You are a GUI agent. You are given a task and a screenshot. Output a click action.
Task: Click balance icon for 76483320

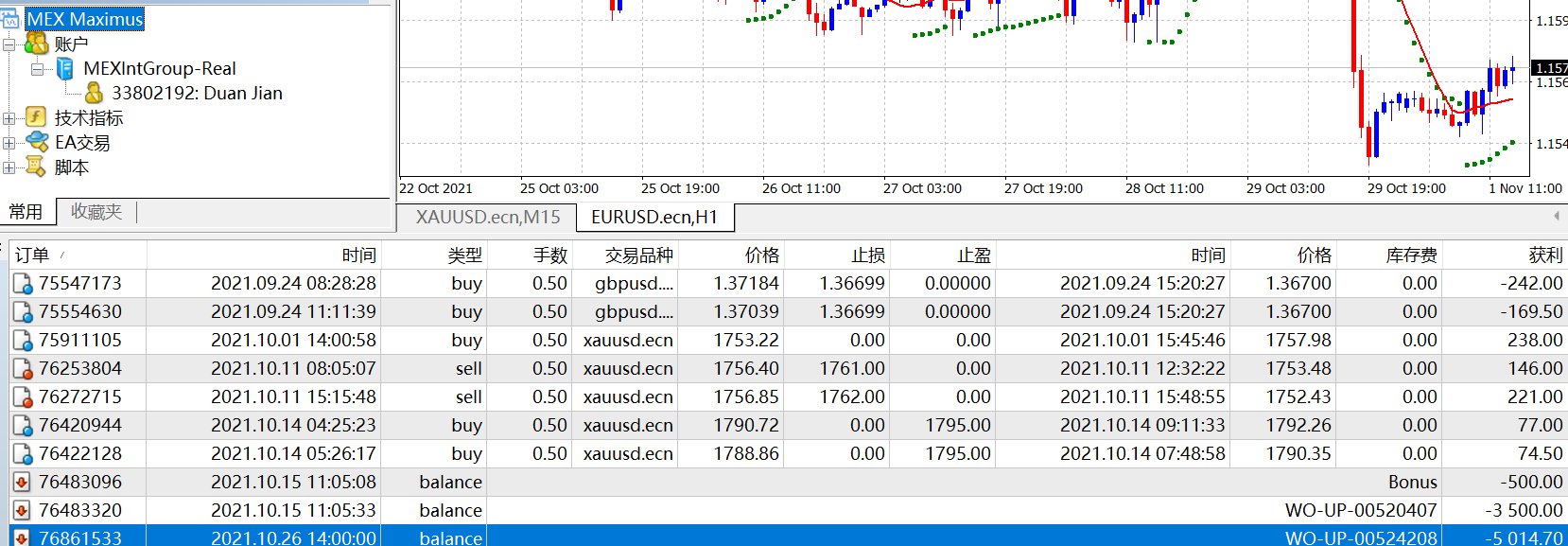(x=22, y=510)
